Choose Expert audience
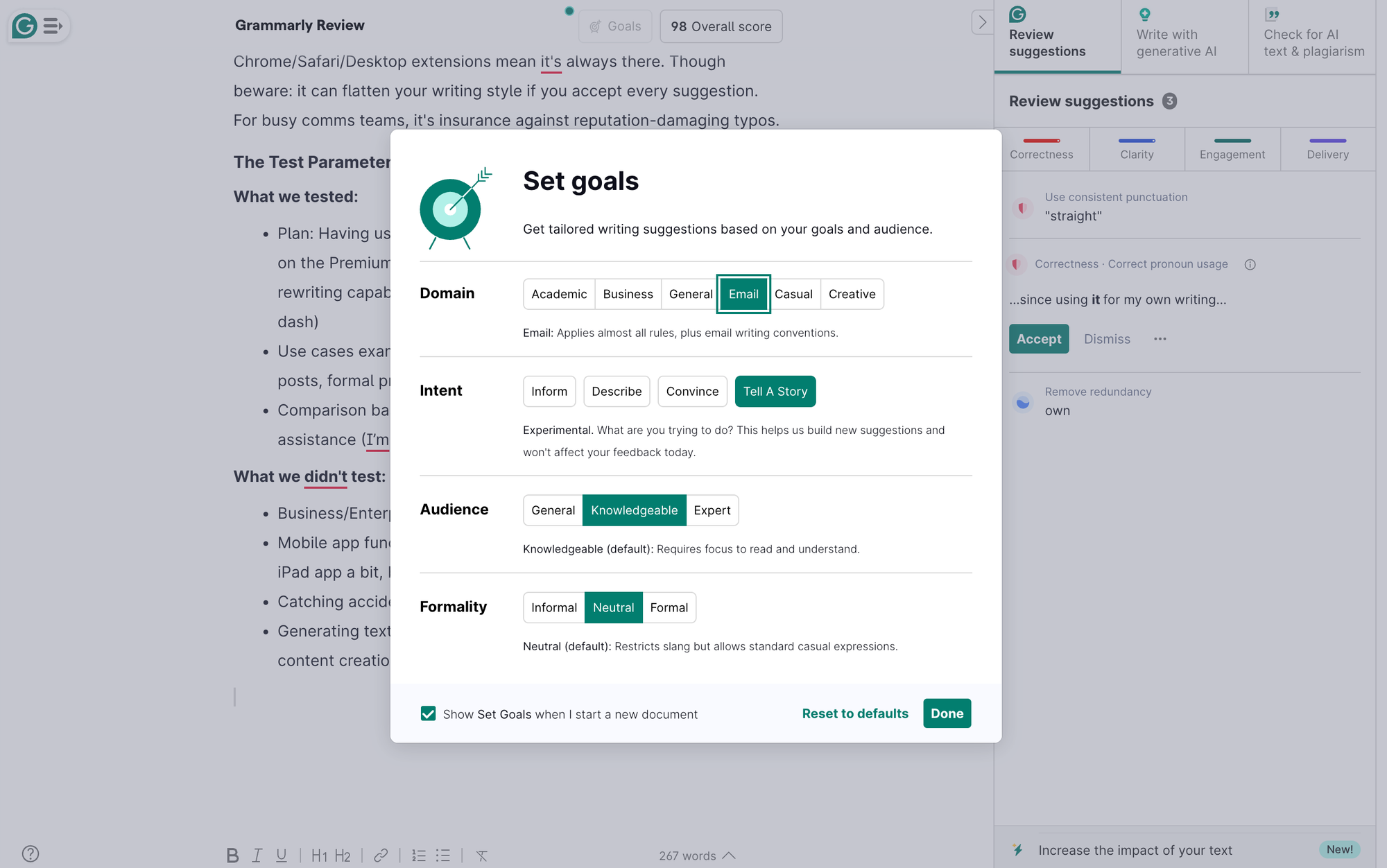Screen dimensions: 1387x868 pyautogui.click(x=712, y=510)
